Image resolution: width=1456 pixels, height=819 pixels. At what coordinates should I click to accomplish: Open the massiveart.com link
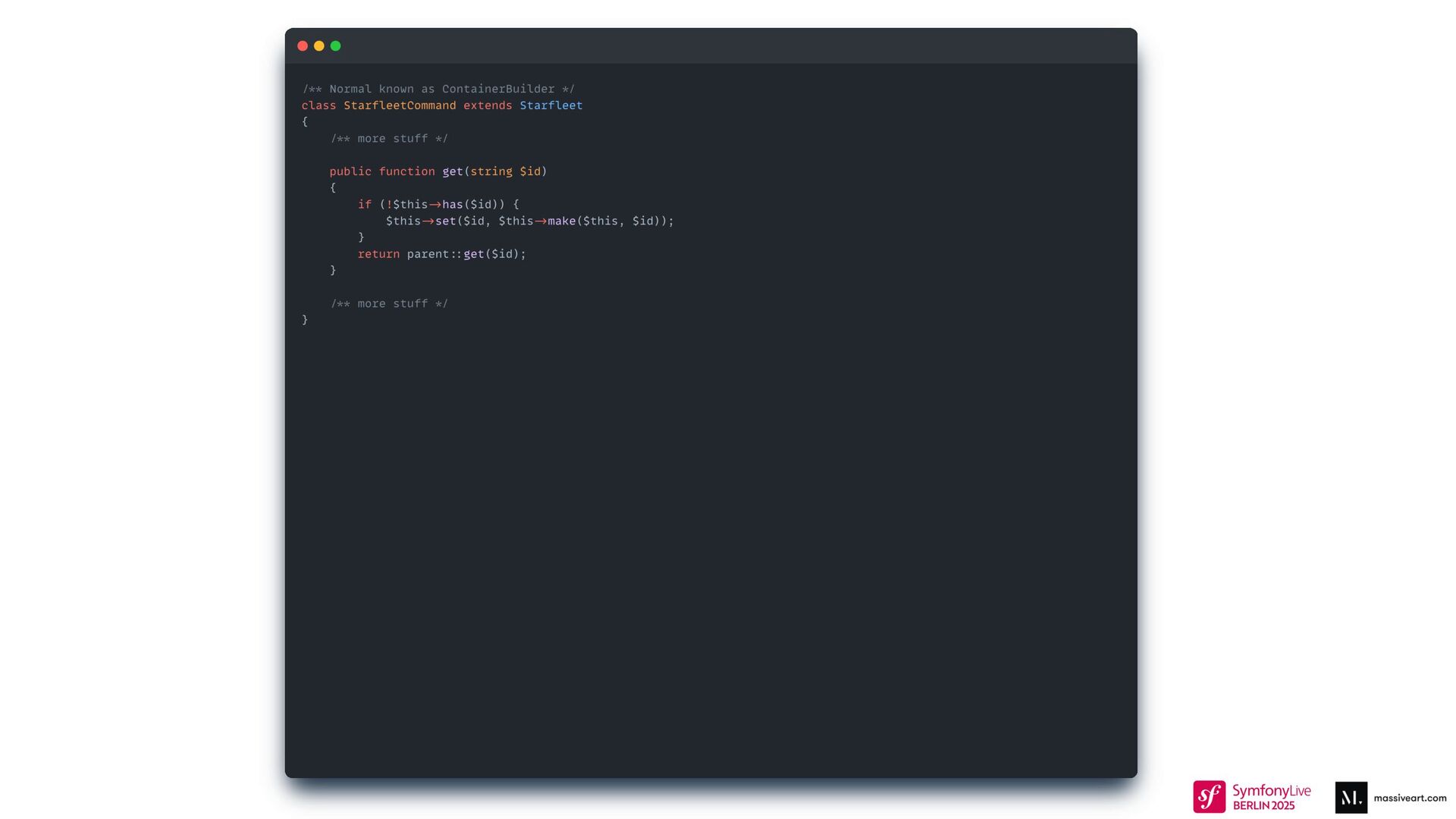(1410, 798)
